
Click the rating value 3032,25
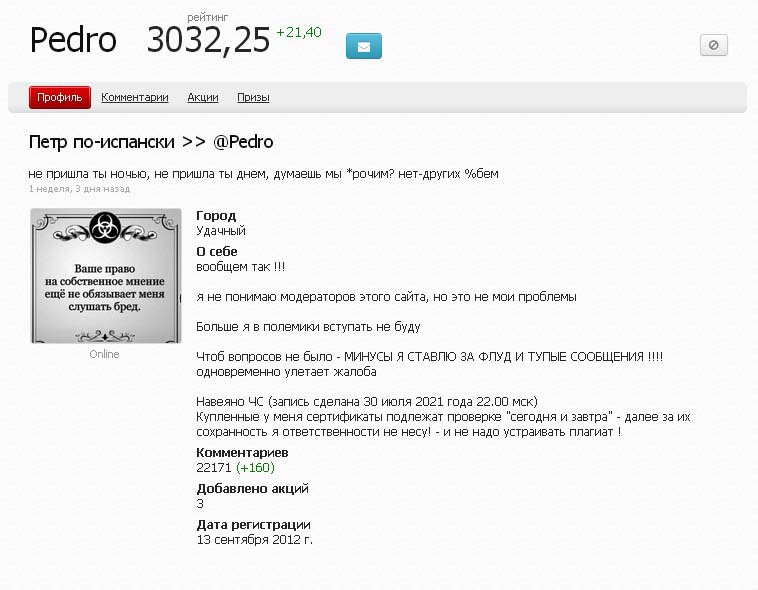click(x=208, y=40)
